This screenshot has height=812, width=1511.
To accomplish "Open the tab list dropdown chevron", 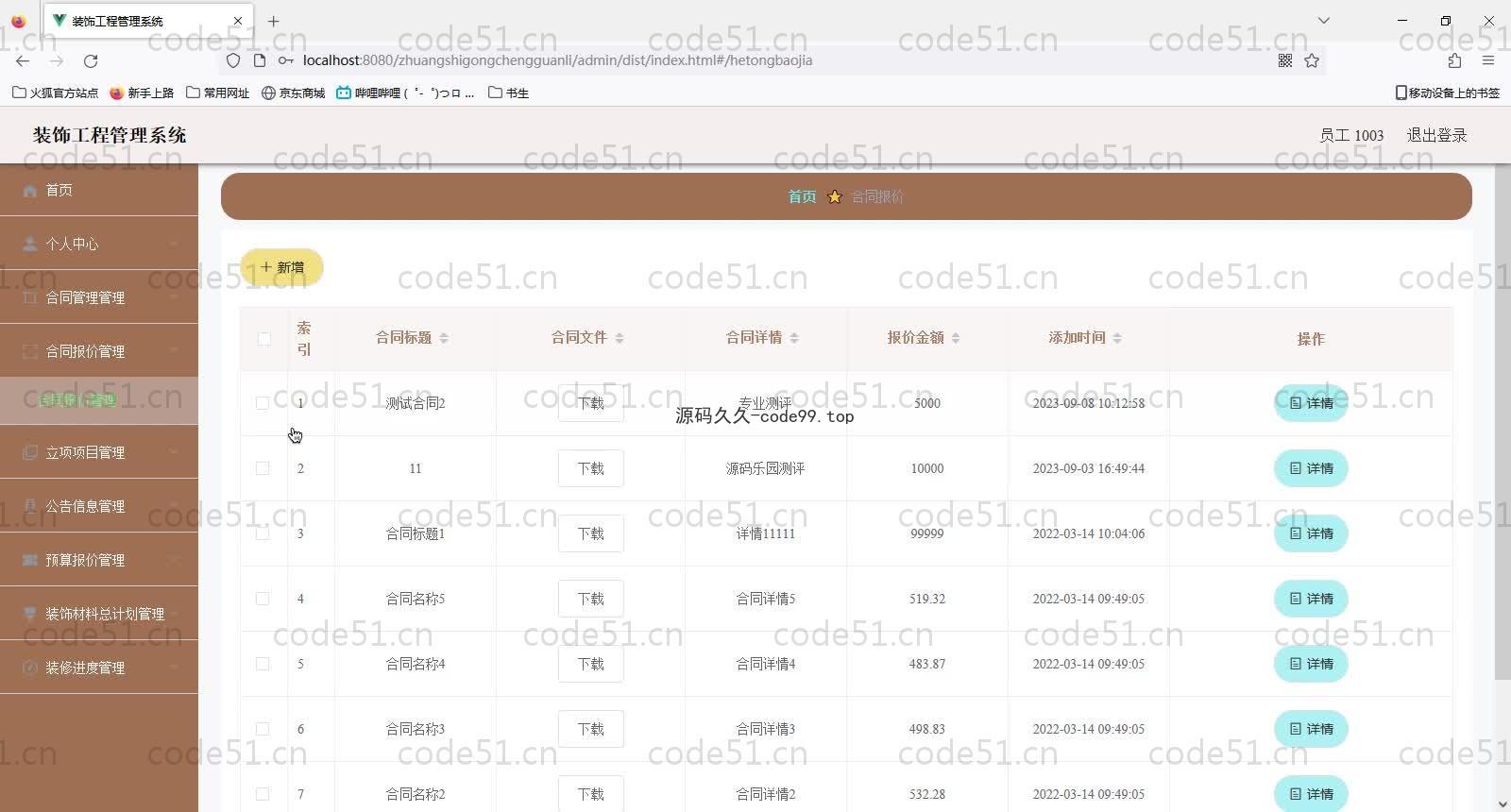I will coord(1324,21).
